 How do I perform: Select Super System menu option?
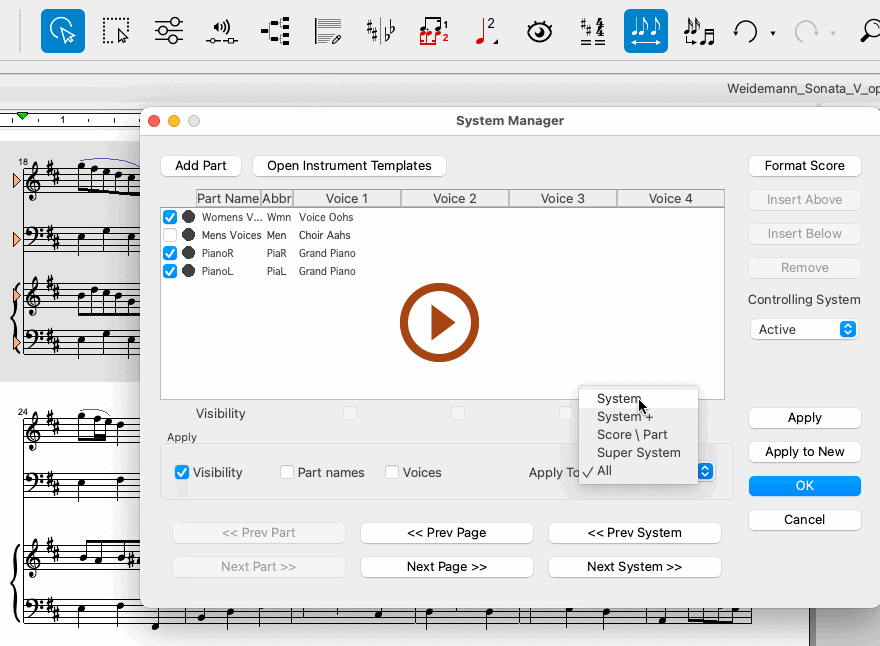638,452
